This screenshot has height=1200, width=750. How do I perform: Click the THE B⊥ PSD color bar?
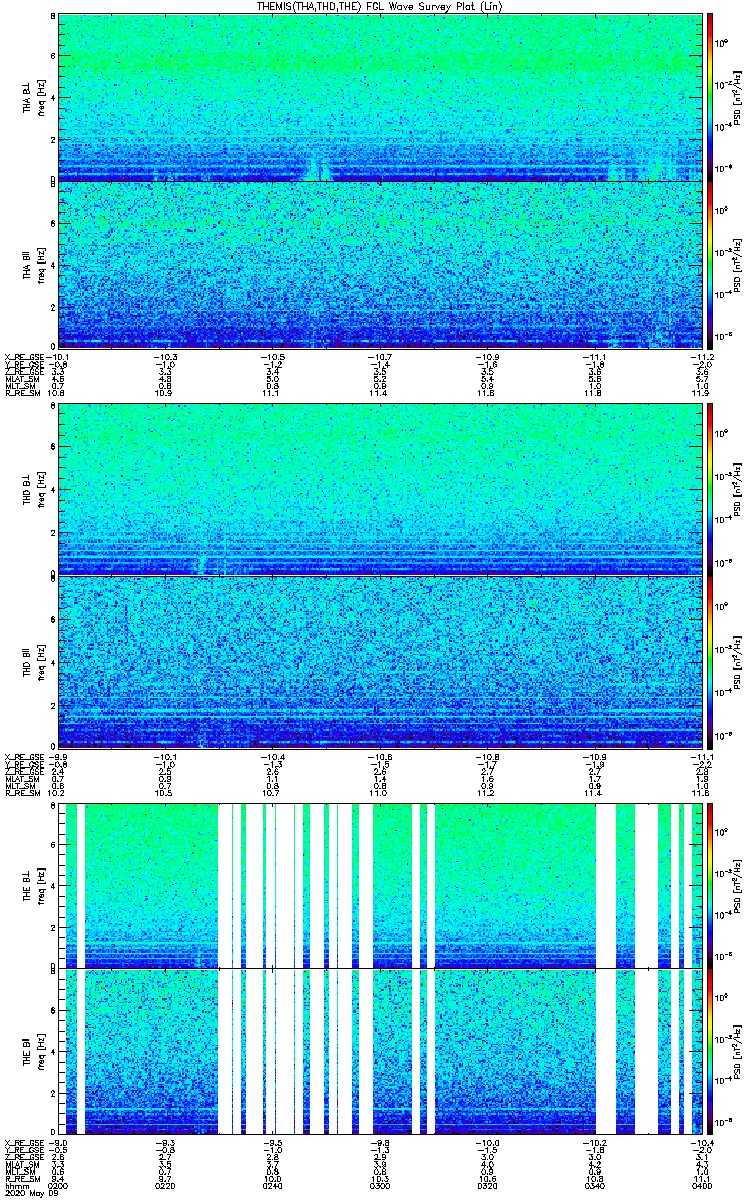tap(710, 885)
